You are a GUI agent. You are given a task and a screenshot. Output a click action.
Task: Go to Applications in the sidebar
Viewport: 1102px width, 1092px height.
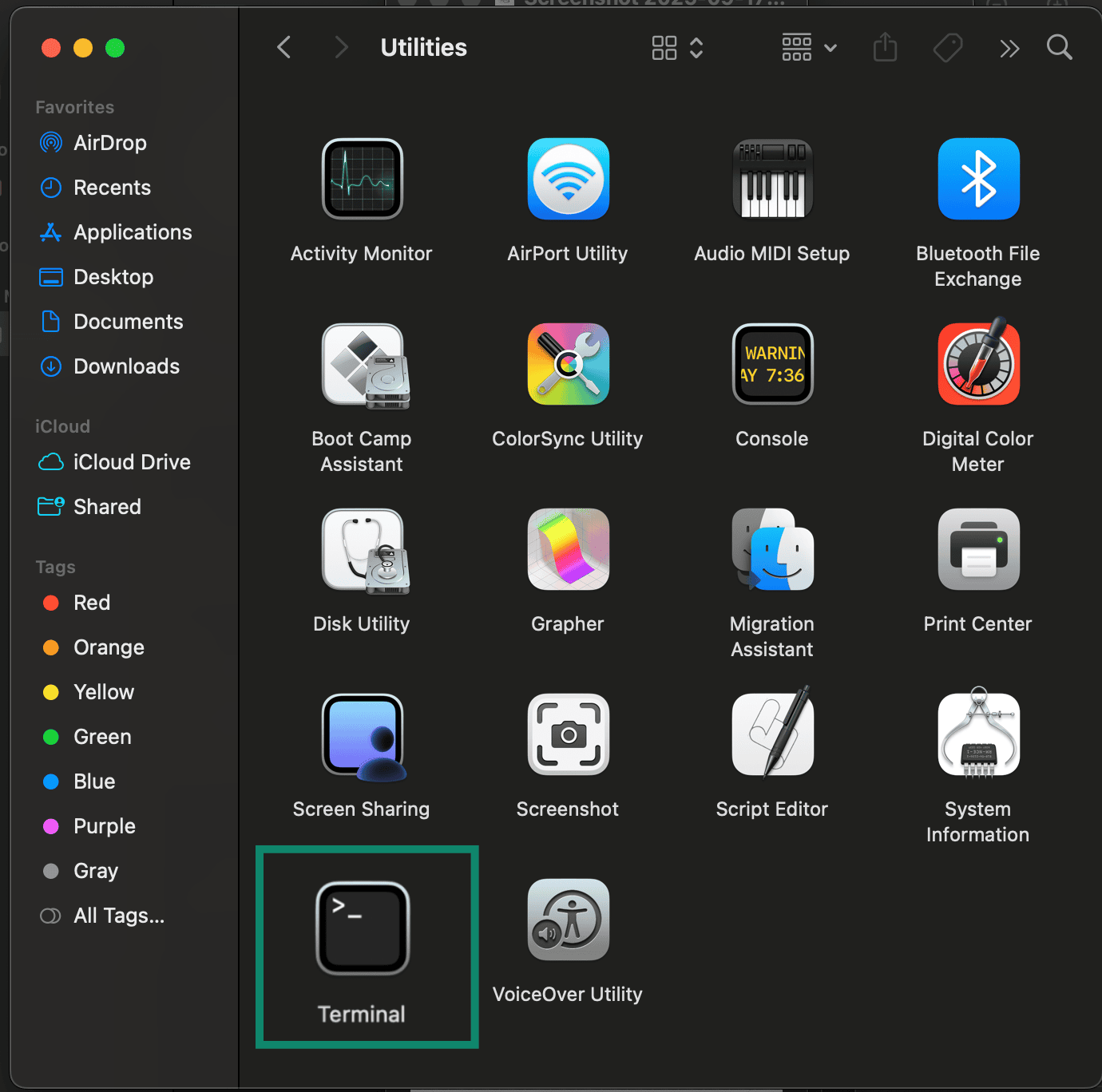115,232
